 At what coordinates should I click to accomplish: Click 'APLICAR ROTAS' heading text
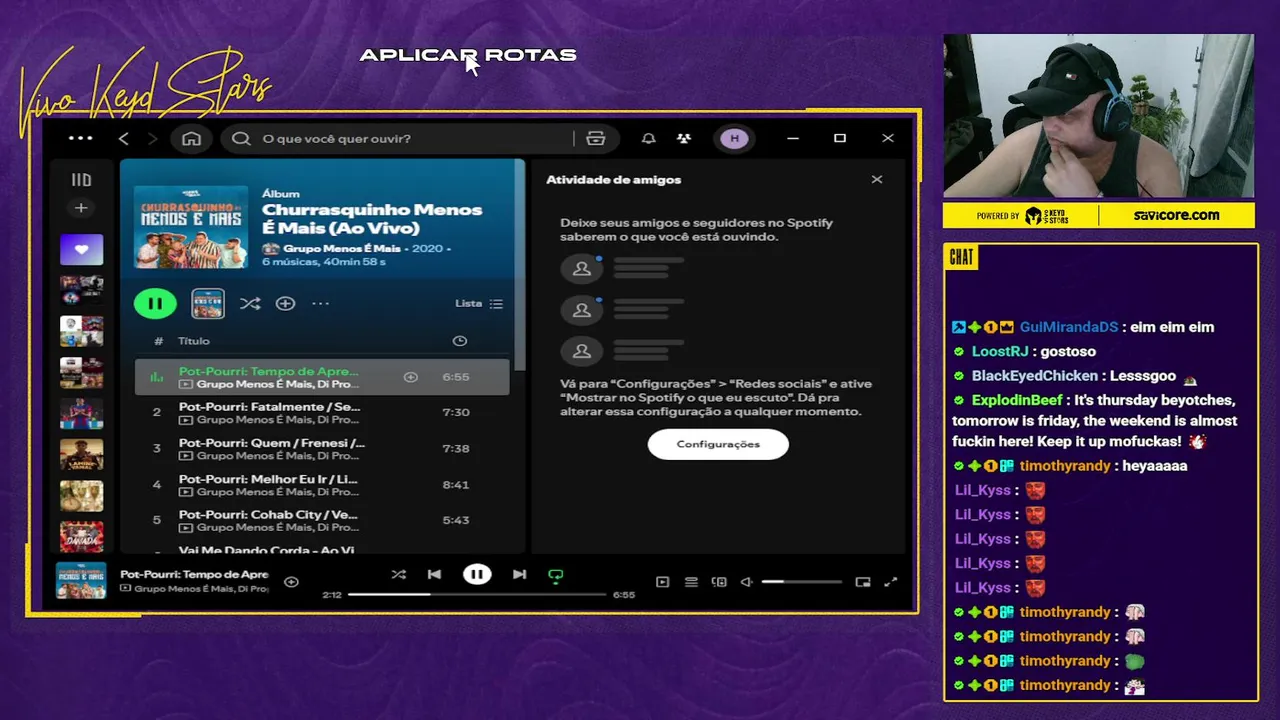[x=468, y=55]
